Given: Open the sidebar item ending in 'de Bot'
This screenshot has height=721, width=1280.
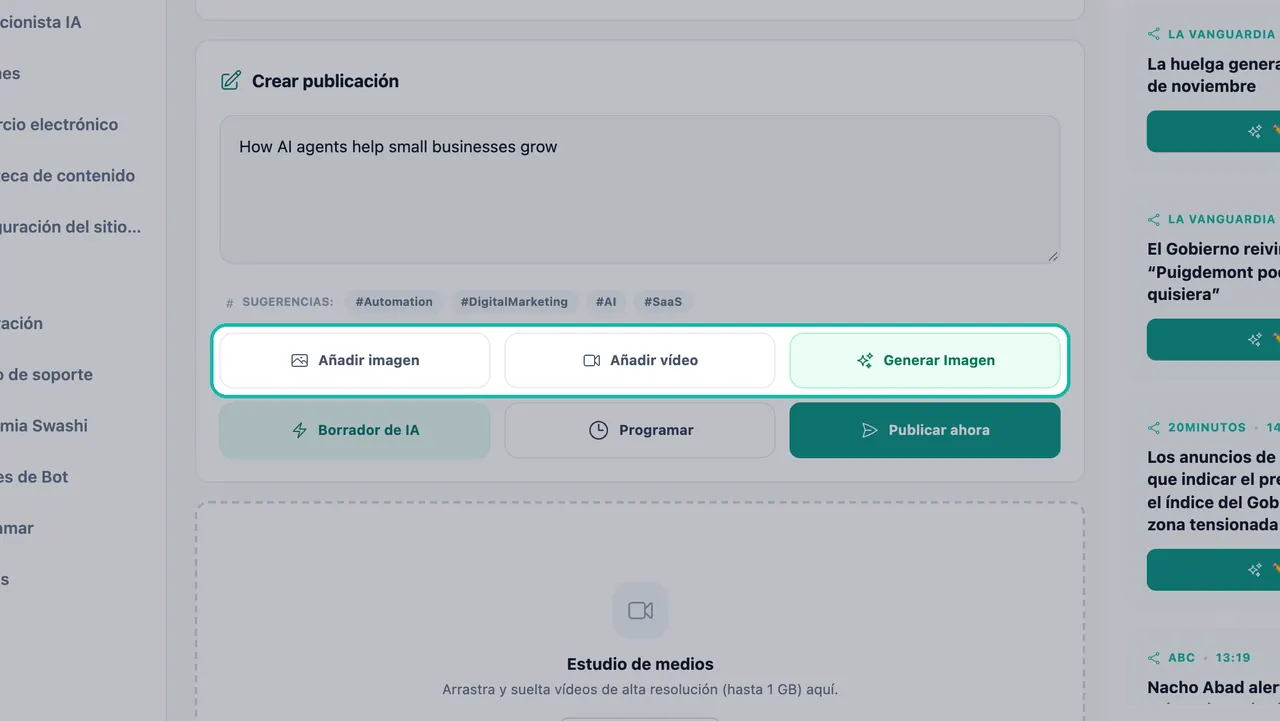Looking at the screenshot, I should (x=34, y=476).
